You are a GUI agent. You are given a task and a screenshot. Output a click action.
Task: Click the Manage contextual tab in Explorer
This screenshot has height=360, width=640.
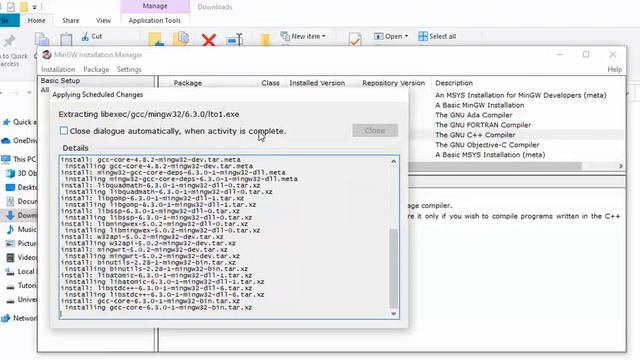pos(155,6)
